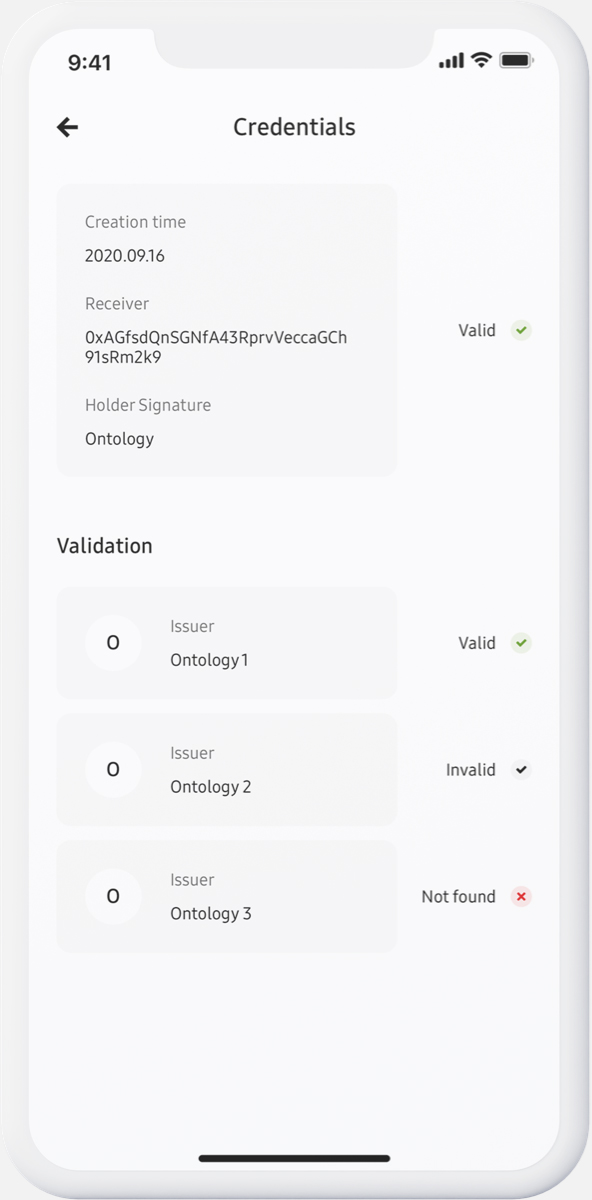
Task: Tap red X icon for Ontology 3
Action: coord(520,897)
